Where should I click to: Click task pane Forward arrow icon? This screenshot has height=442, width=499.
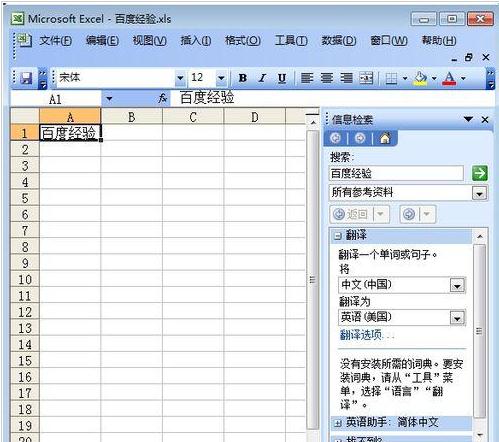click(360, 138)
